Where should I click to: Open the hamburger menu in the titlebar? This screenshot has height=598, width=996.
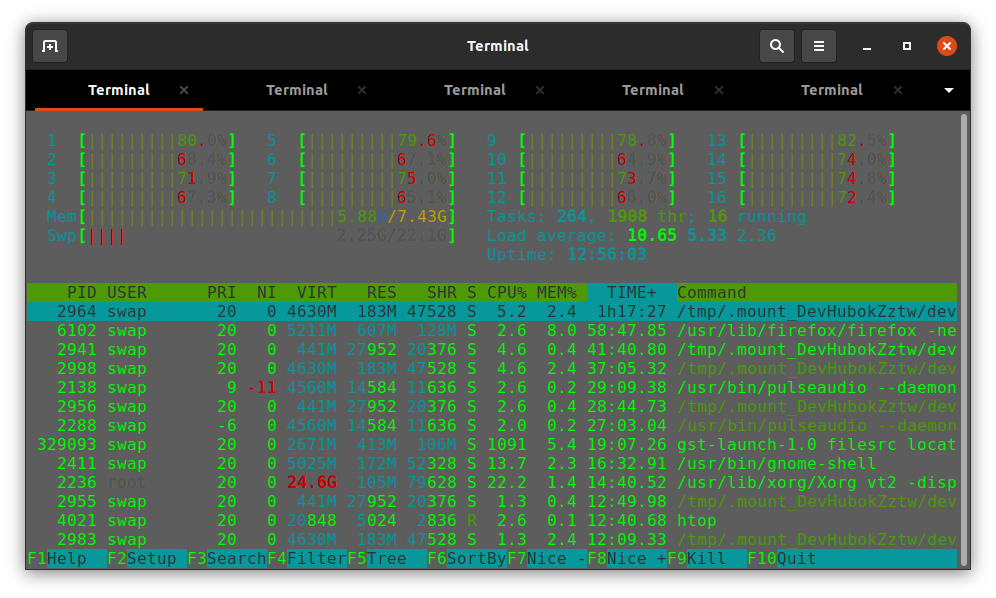818,46
